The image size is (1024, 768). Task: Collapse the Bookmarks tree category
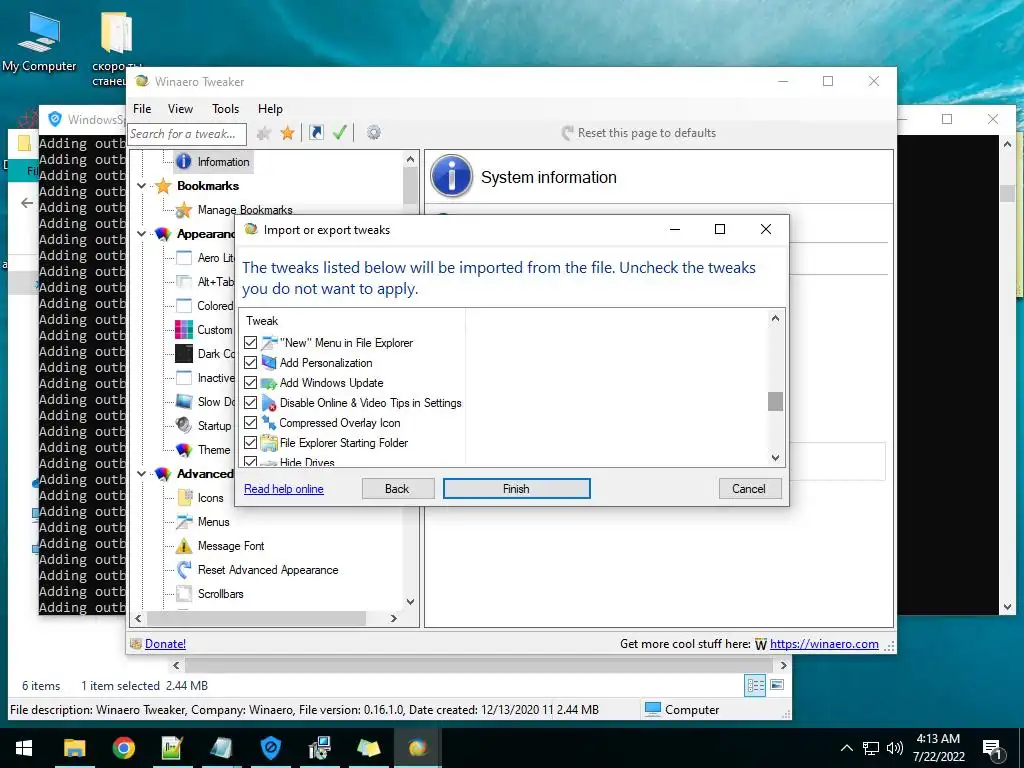click(x=142, y=186)
